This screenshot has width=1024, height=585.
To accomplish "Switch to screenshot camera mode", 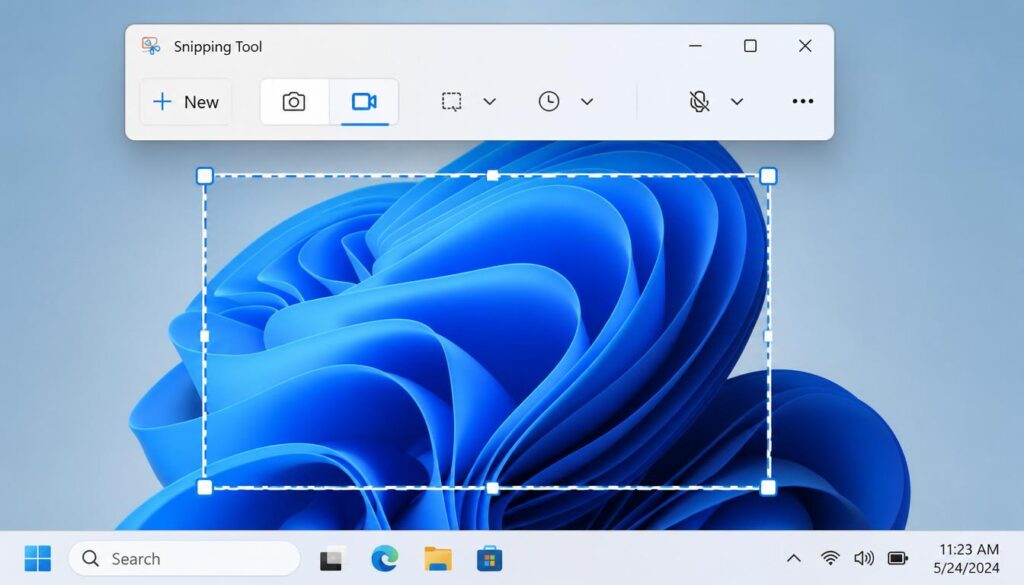I will [294, 102].
